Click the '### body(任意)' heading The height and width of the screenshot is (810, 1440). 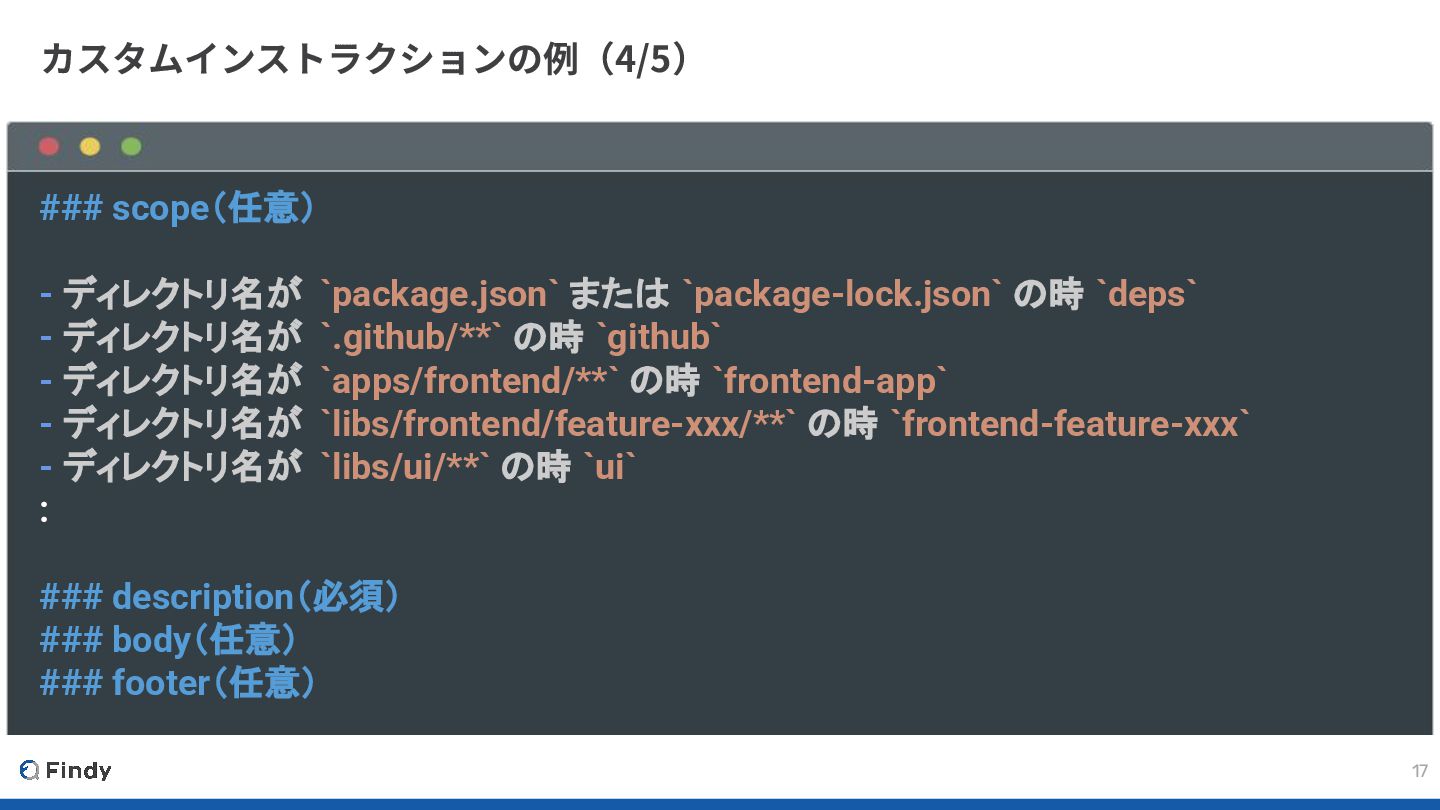tap(168, 639)
